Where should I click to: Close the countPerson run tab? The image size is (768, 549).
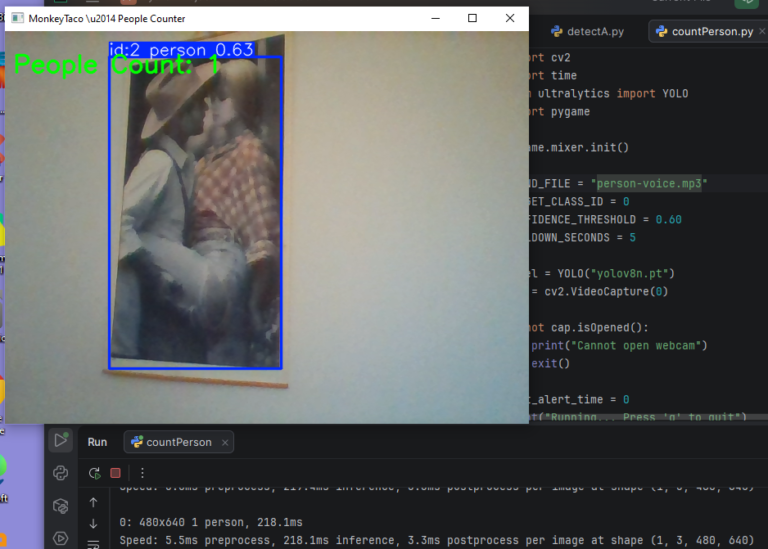pos(225,442)
